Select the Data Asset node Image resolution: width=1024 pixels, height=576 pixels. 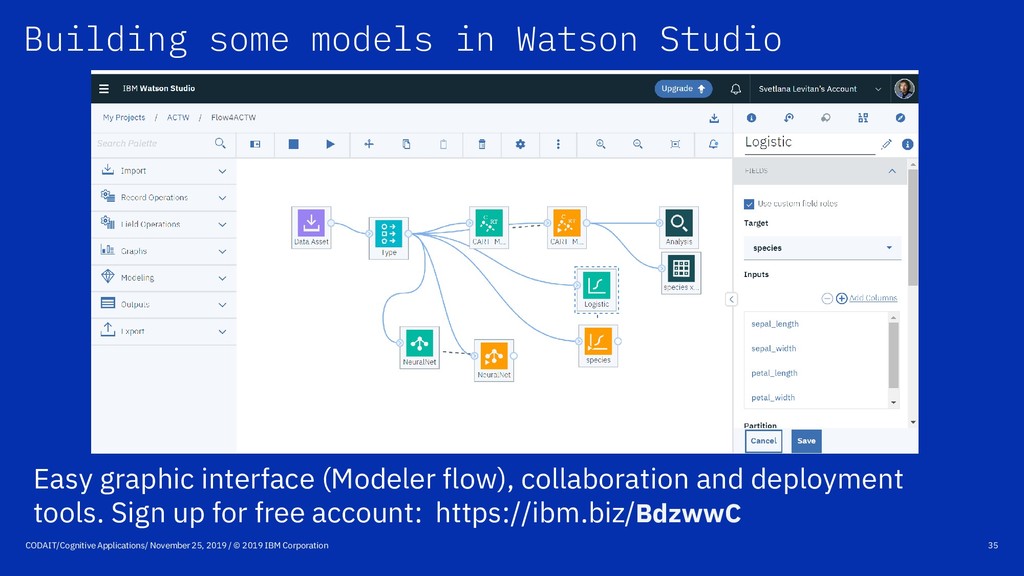pos(312,227)
